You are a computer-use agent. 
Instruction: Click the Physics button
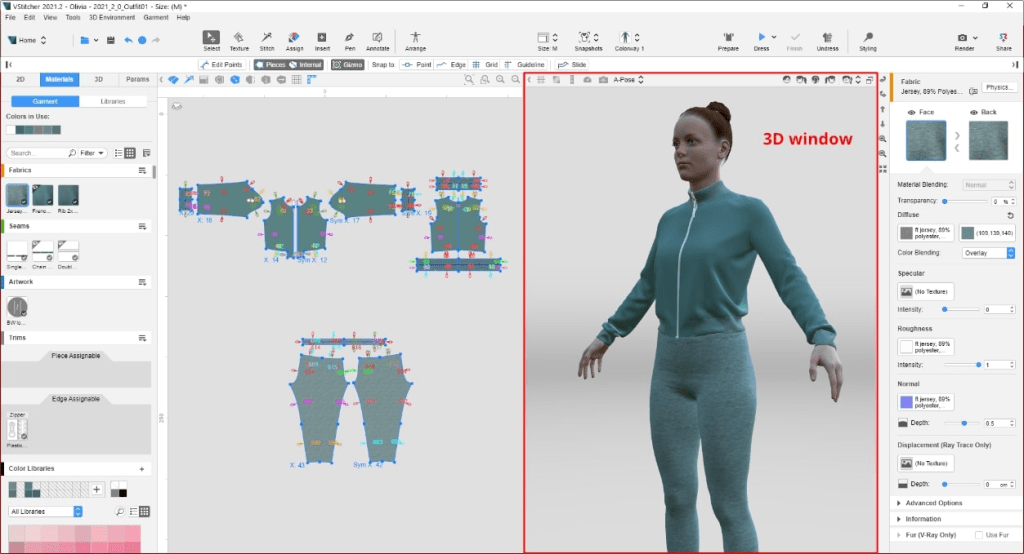[998, 87]
